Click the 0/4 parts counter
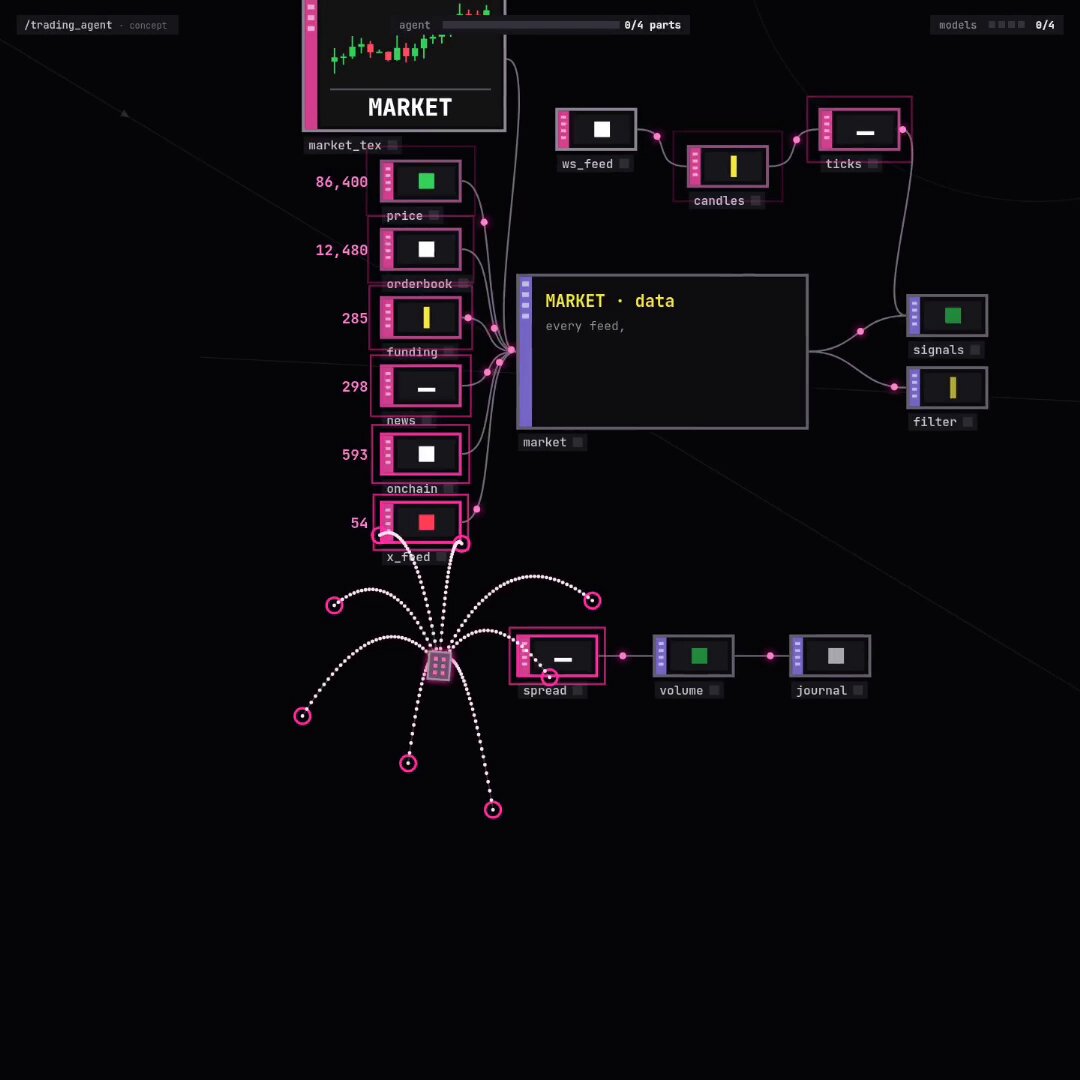Image resolution: width=1080 pixels, height=1080 pixels. tap(652, 25)
